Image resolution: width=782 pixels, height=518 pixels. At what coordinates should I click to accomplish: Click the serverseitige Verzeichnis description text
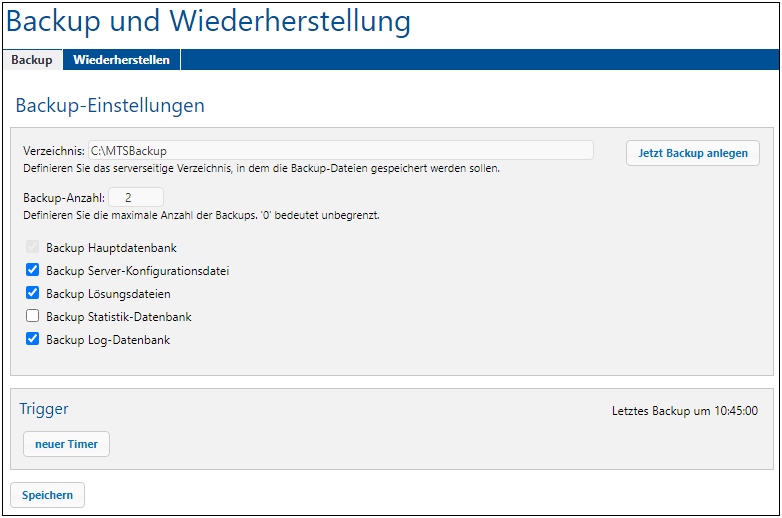(261, 168)
